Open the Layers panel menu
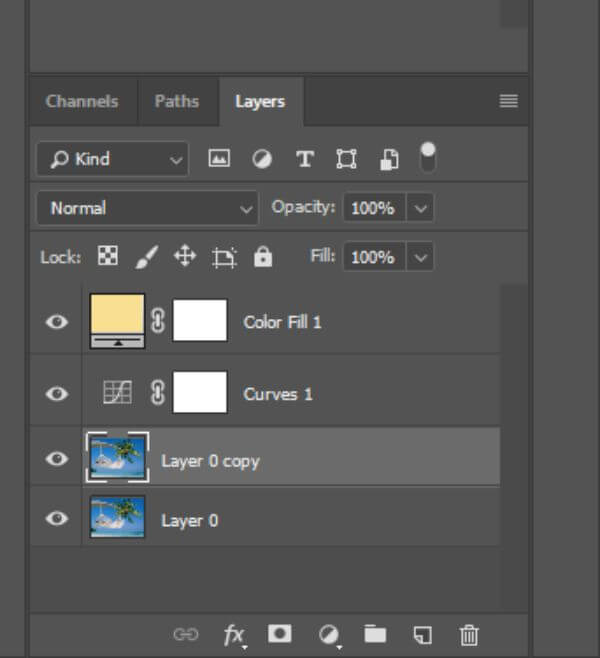Screen dimensions: 600x658 click(x=509, y=101)
